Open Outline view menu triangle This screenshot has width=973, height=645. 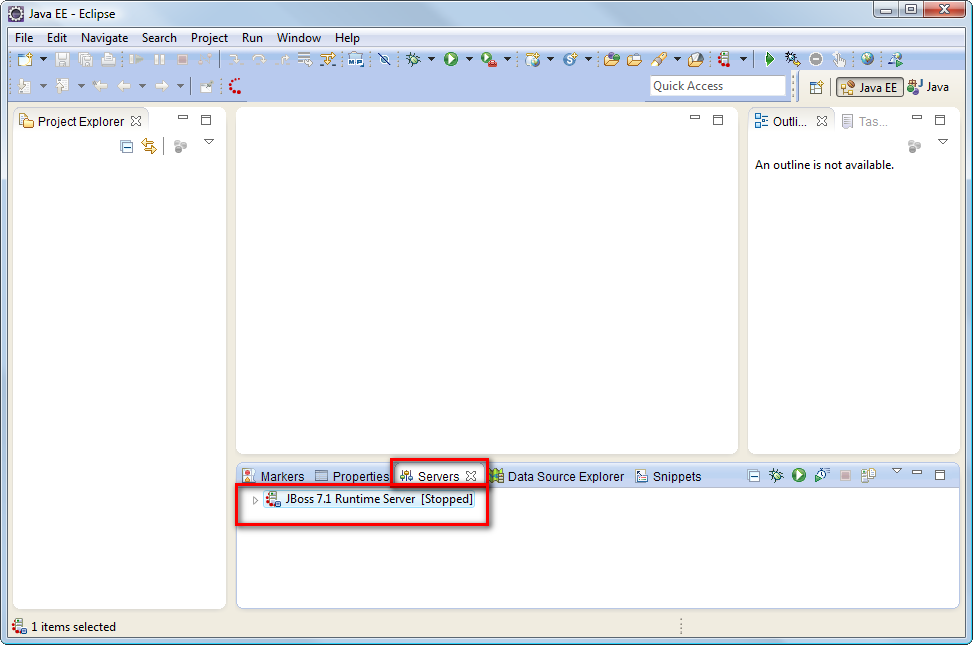point(943,142)
